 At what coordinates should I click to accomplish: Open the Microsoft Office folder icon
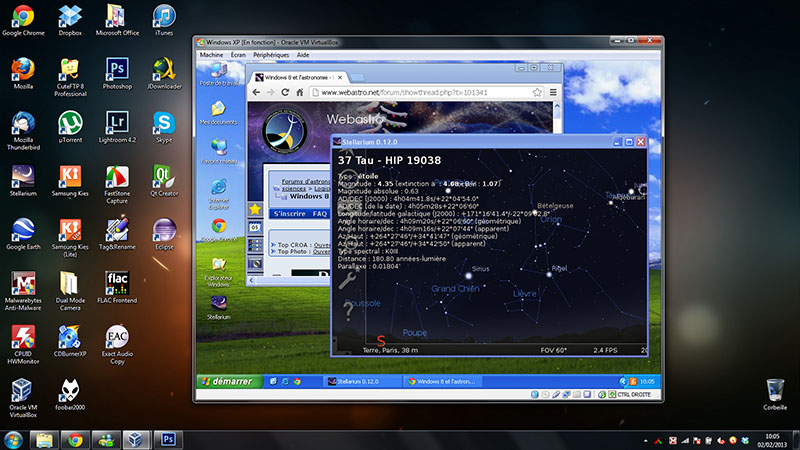coord(117,20)
